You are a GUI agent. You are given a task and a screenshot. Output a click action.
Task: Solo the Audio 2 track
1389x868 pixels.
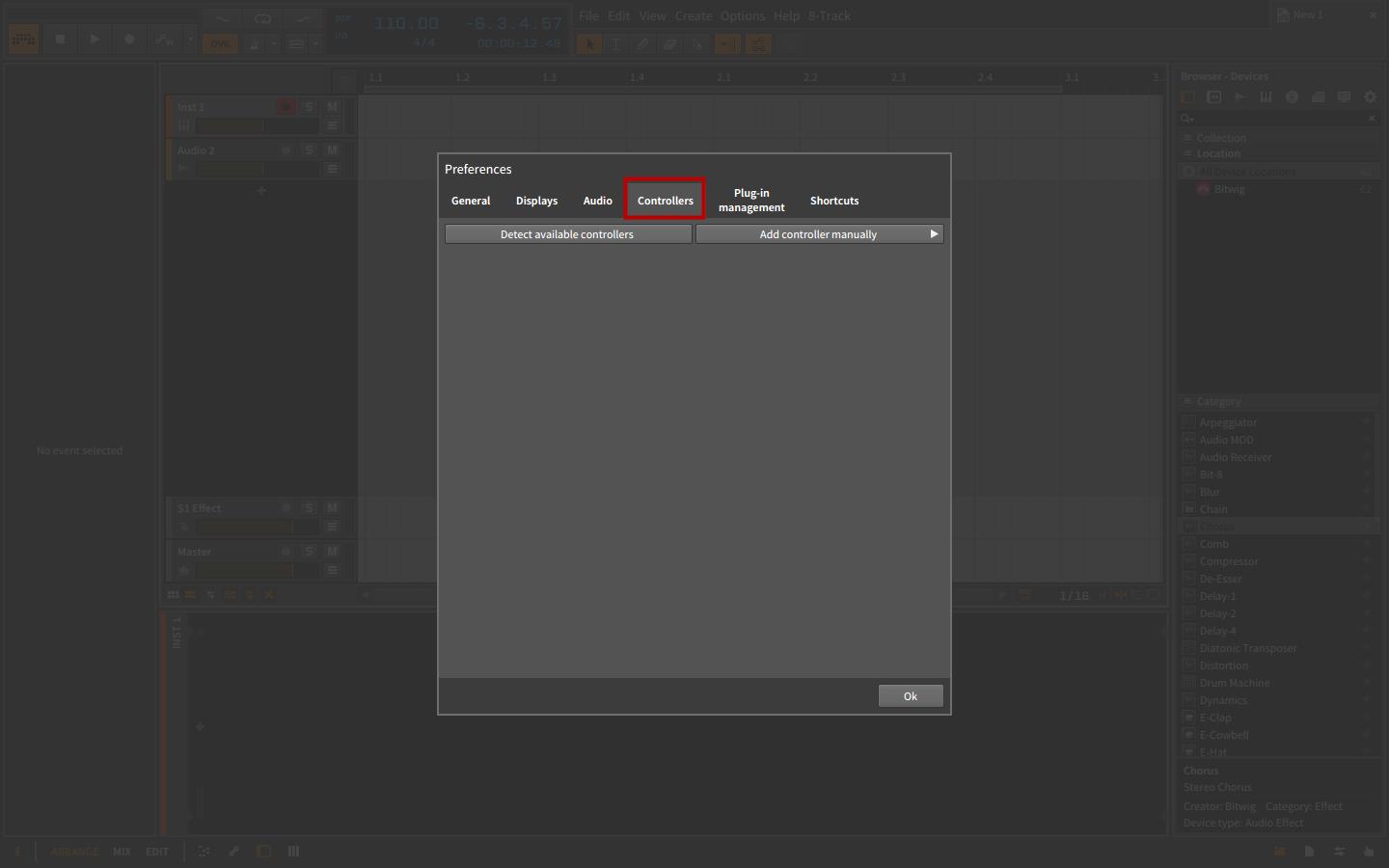309,150
